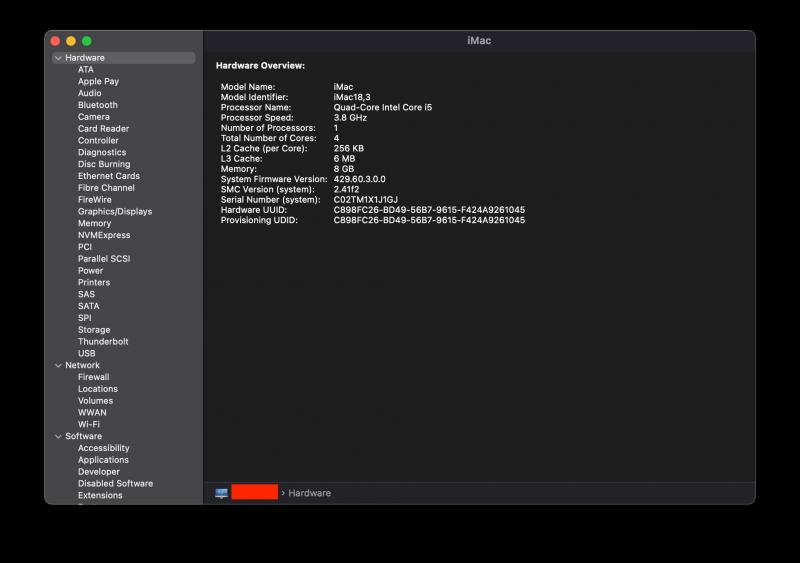Open Parallel SCSI entry
The height and width of the screenshot is (563, 800).
point(104,259)
